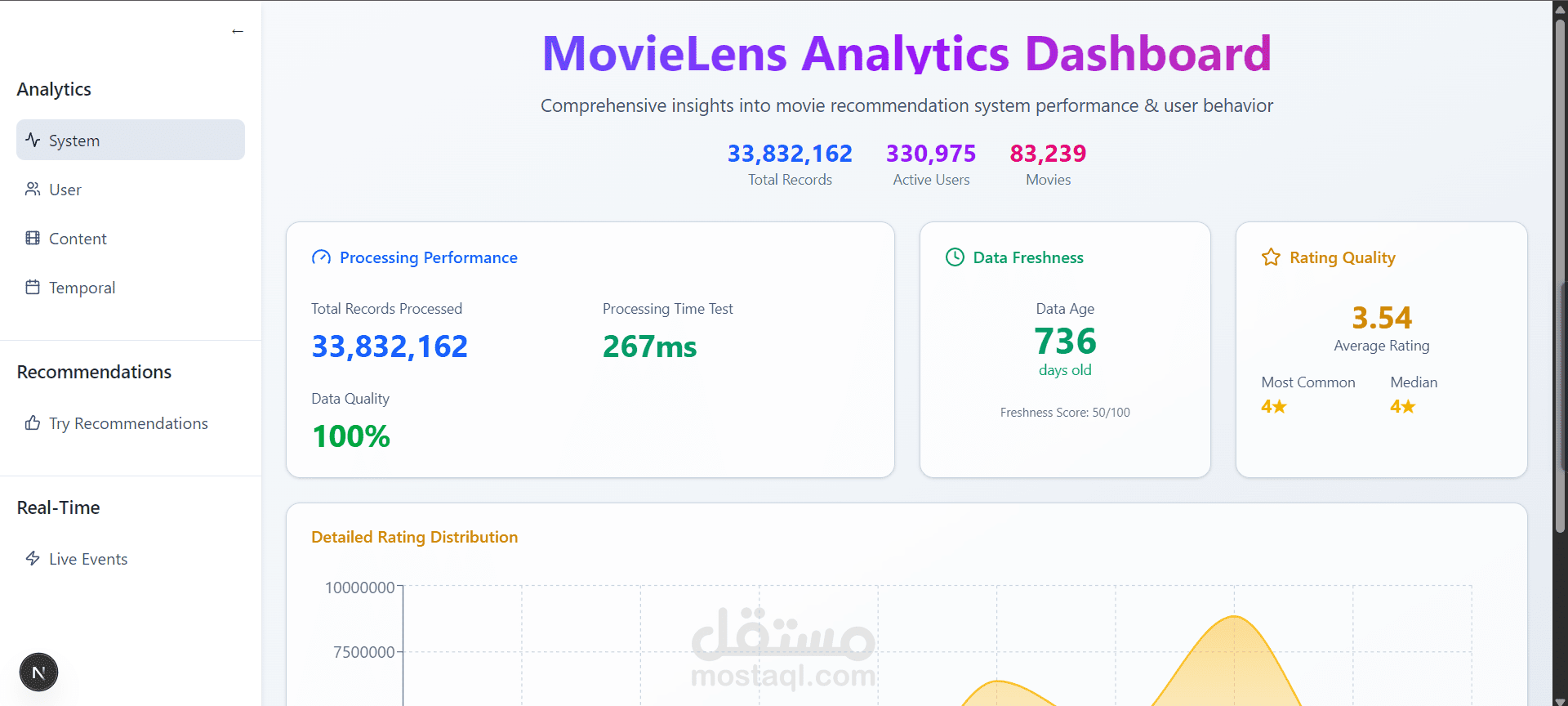Click 33,832,162 under Total Records Processed
This screenshot has height=706, width=1568.
390,346
